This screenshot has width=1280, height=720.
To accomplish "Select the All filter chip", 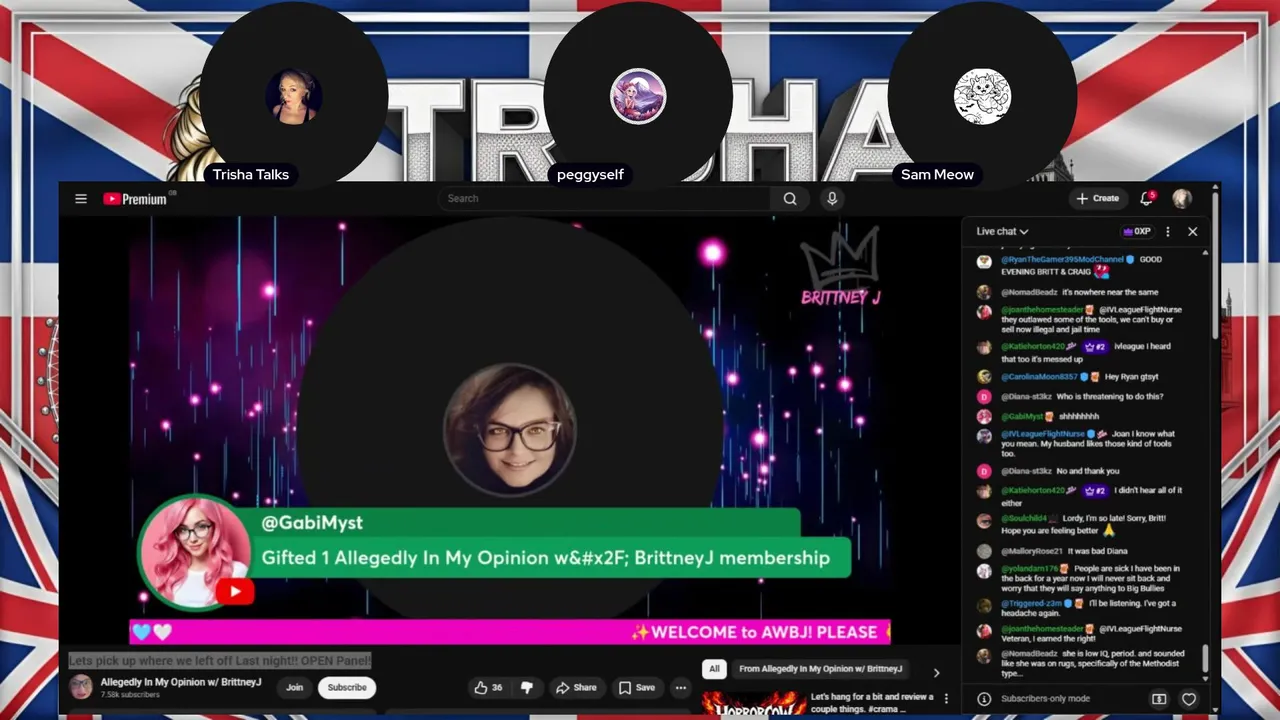I will pos(714,669).
